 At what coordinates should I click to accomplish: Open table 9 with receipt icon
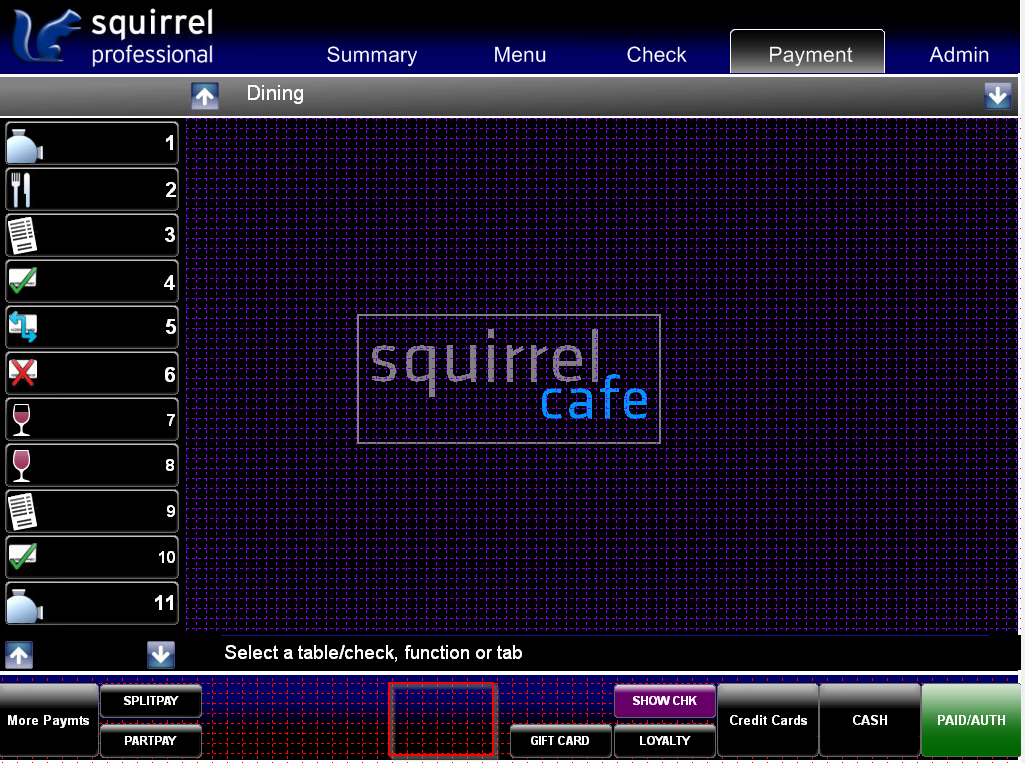pos(92,511)
